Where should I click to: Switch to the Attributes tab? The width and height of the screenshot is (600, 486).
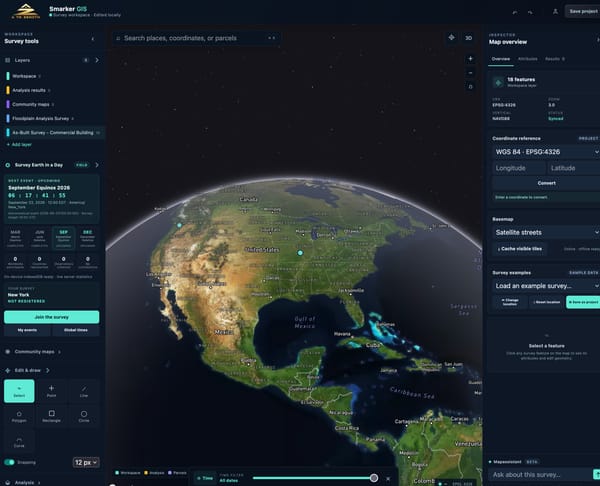point(527,59)
